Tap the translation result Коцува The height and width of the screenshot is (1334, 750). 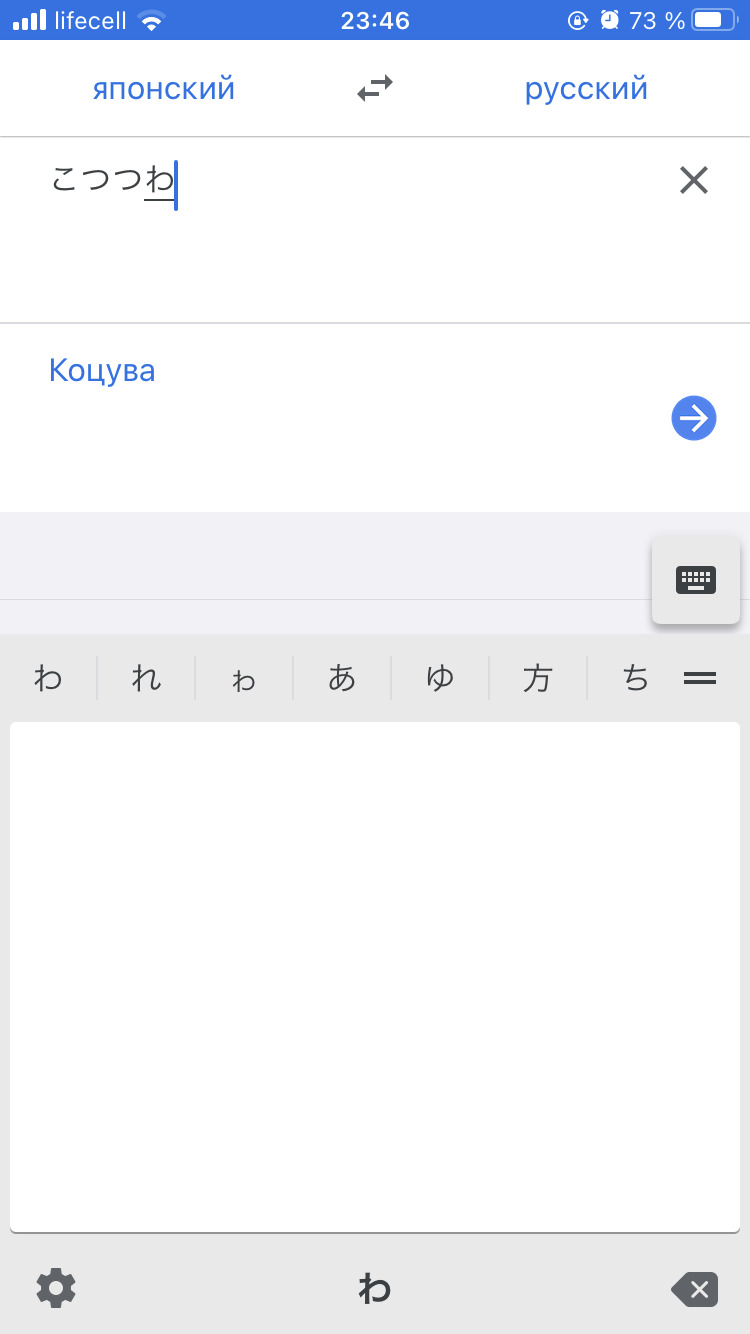click(102, 371)
